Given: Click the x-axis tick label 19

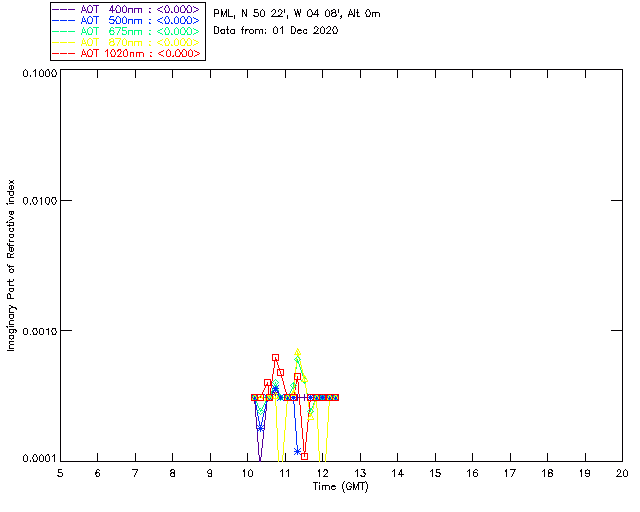Looking at the screenshot, I should coord(585,473).
